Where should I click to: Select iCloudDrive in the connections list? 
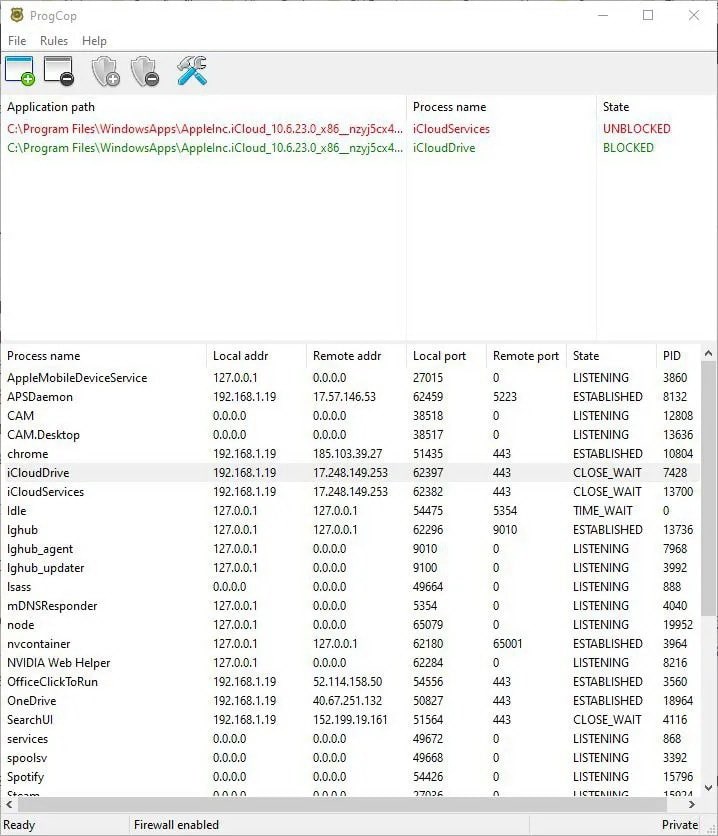click(x=351, y=473)
